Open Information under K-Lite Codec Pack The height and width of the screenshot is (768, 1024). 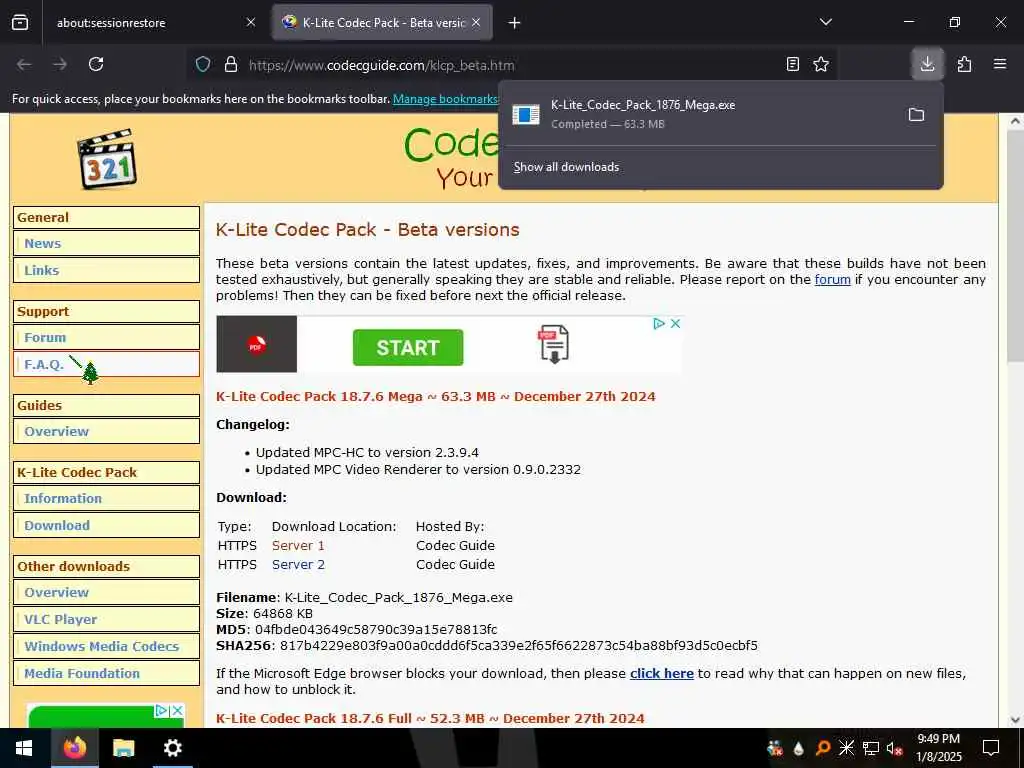point(106,498)
